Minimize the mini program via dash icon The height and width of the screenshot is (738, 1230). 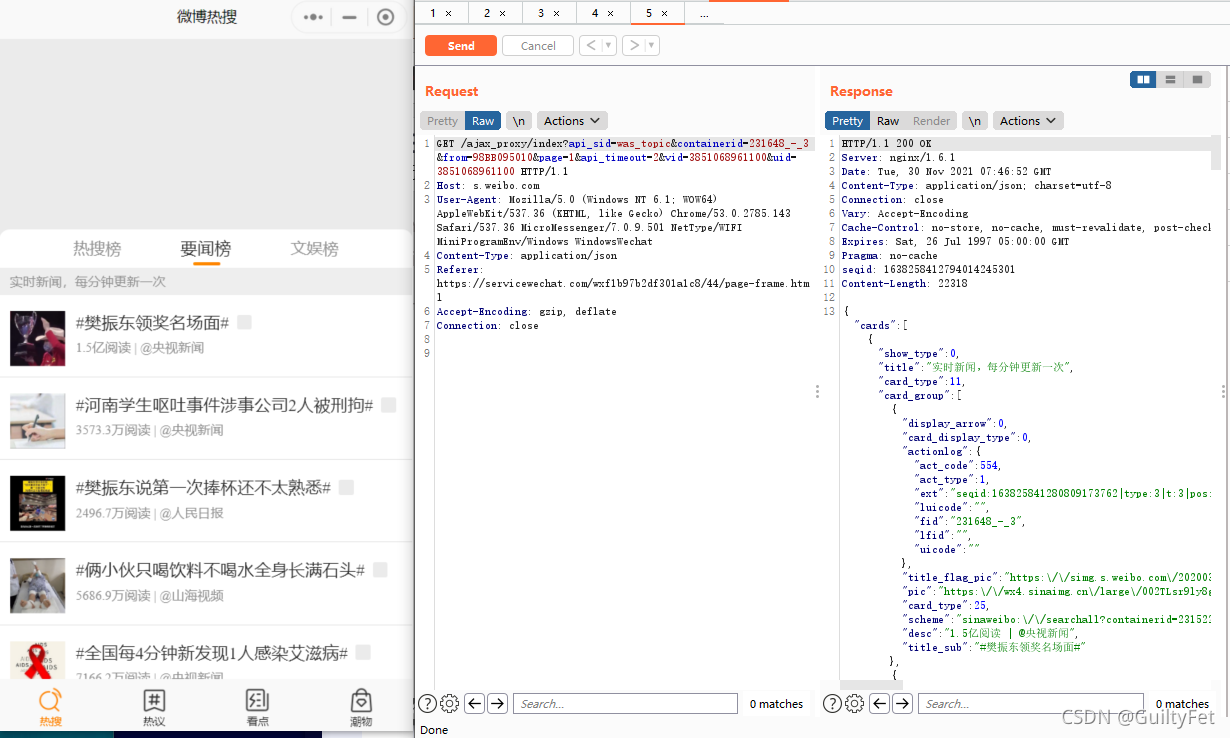pos(349,17)
